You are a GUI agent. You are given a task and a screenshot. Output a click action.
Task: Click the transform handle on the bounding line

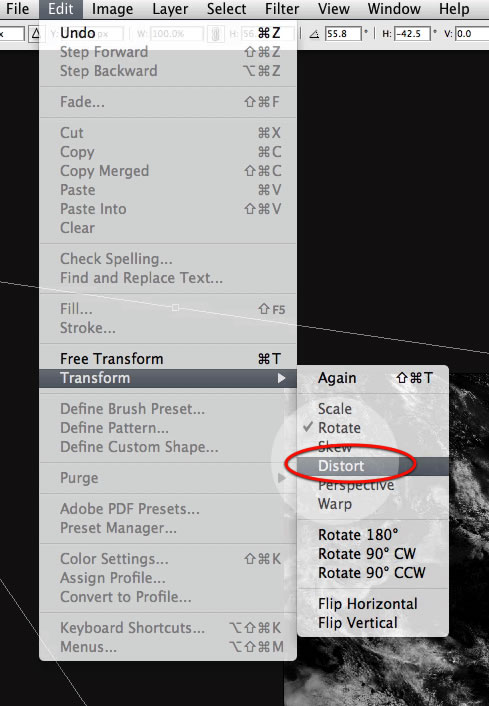176,308
